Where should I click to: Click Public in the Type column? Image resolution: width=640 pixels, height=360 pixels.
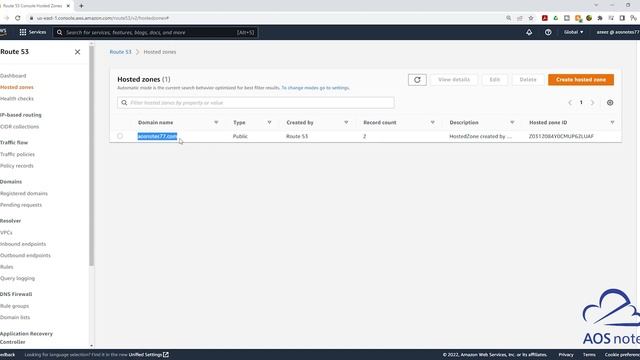240,136
